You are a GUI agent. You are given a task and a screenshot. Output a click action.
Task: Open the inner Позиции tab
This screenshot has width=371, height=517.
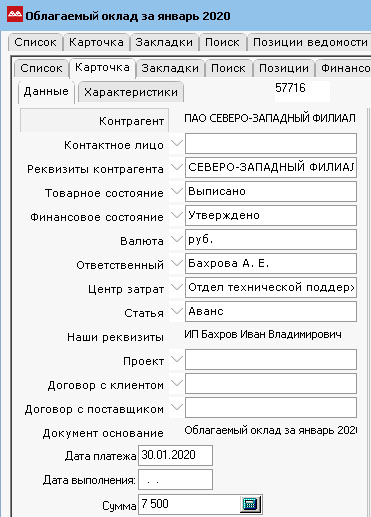pyautogui.click(x=284, y=68)
